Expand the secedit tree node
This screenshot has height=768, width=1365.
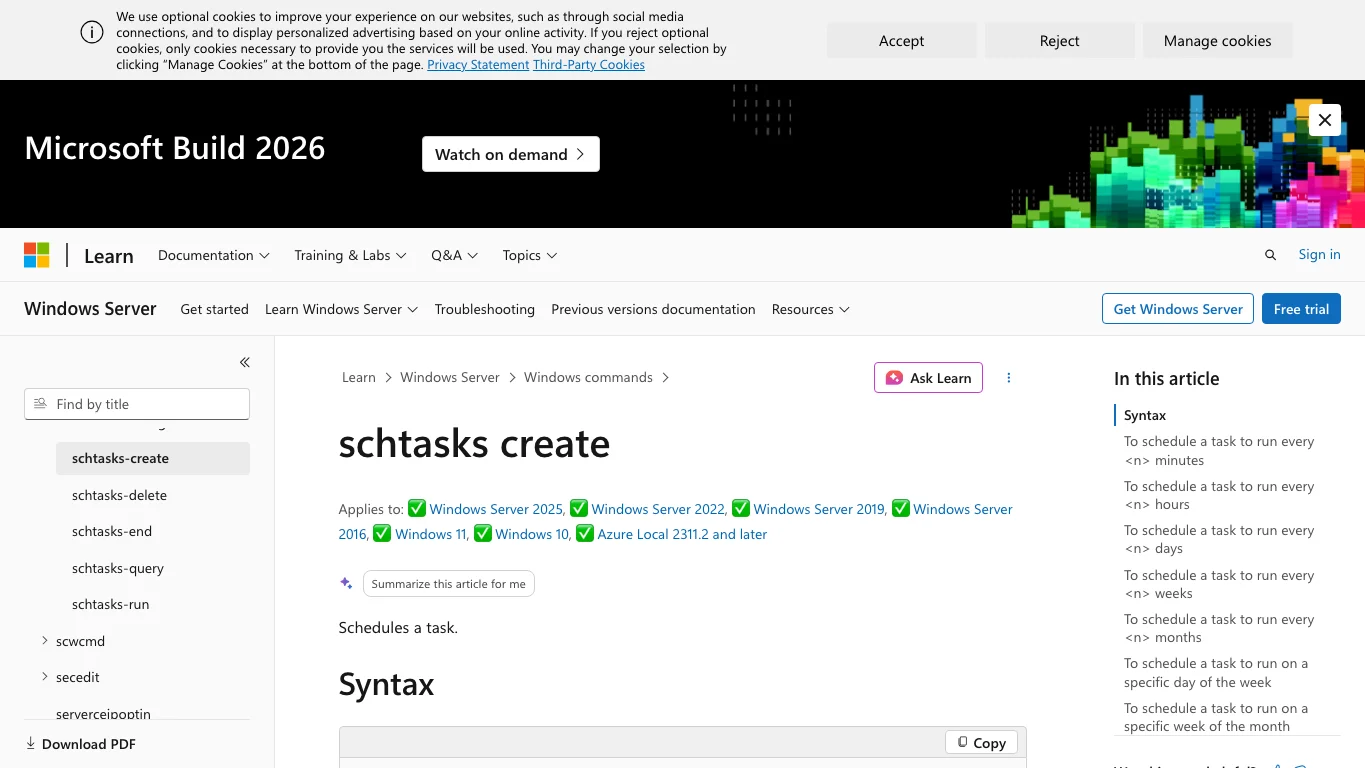click(45, 677)
